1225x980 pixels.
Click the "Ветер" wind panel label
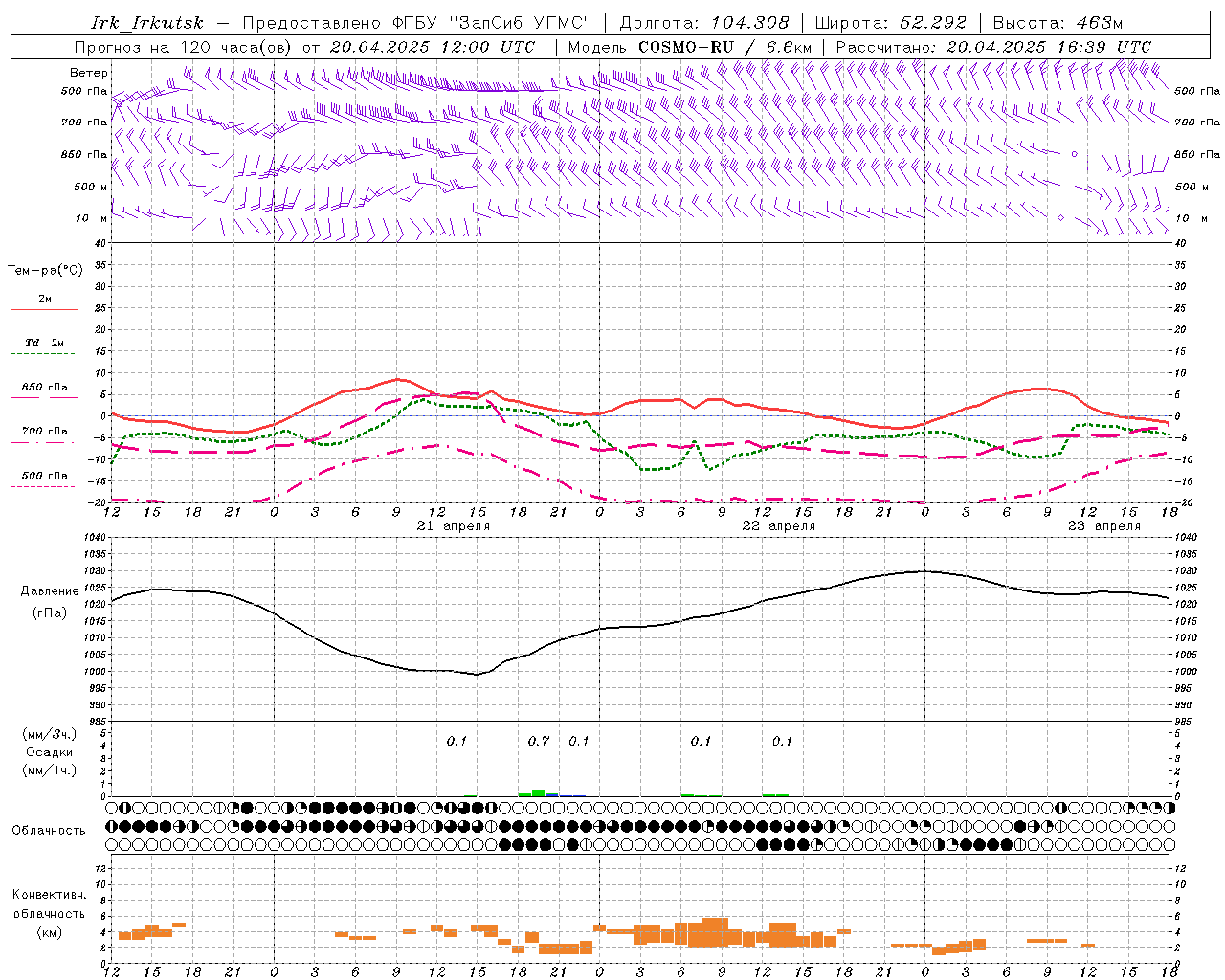pos(89,73)
